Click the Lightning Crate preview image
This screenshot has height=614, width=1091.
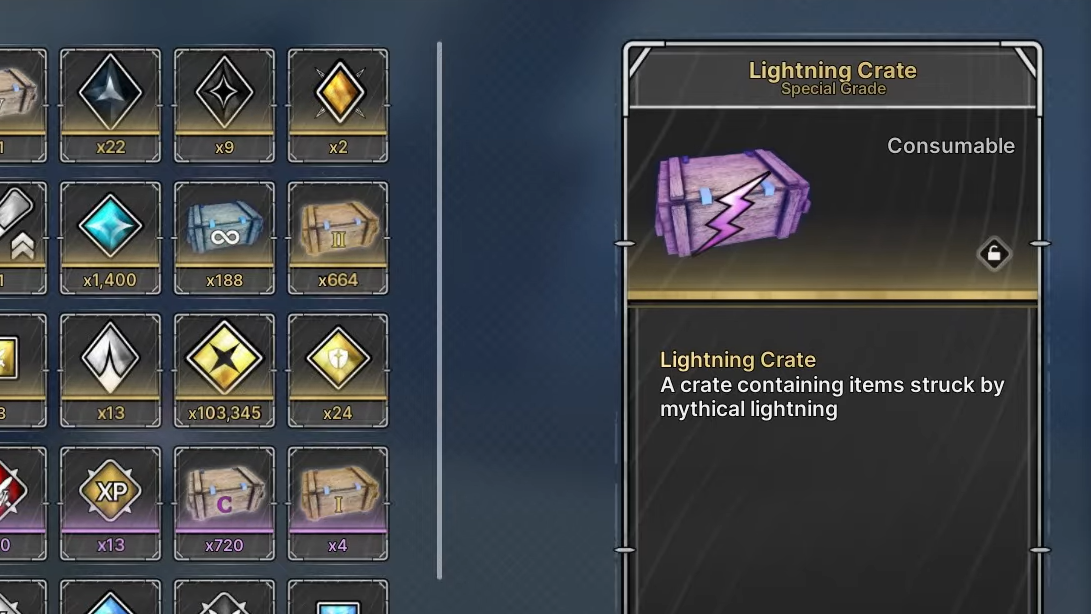[732, 202]
